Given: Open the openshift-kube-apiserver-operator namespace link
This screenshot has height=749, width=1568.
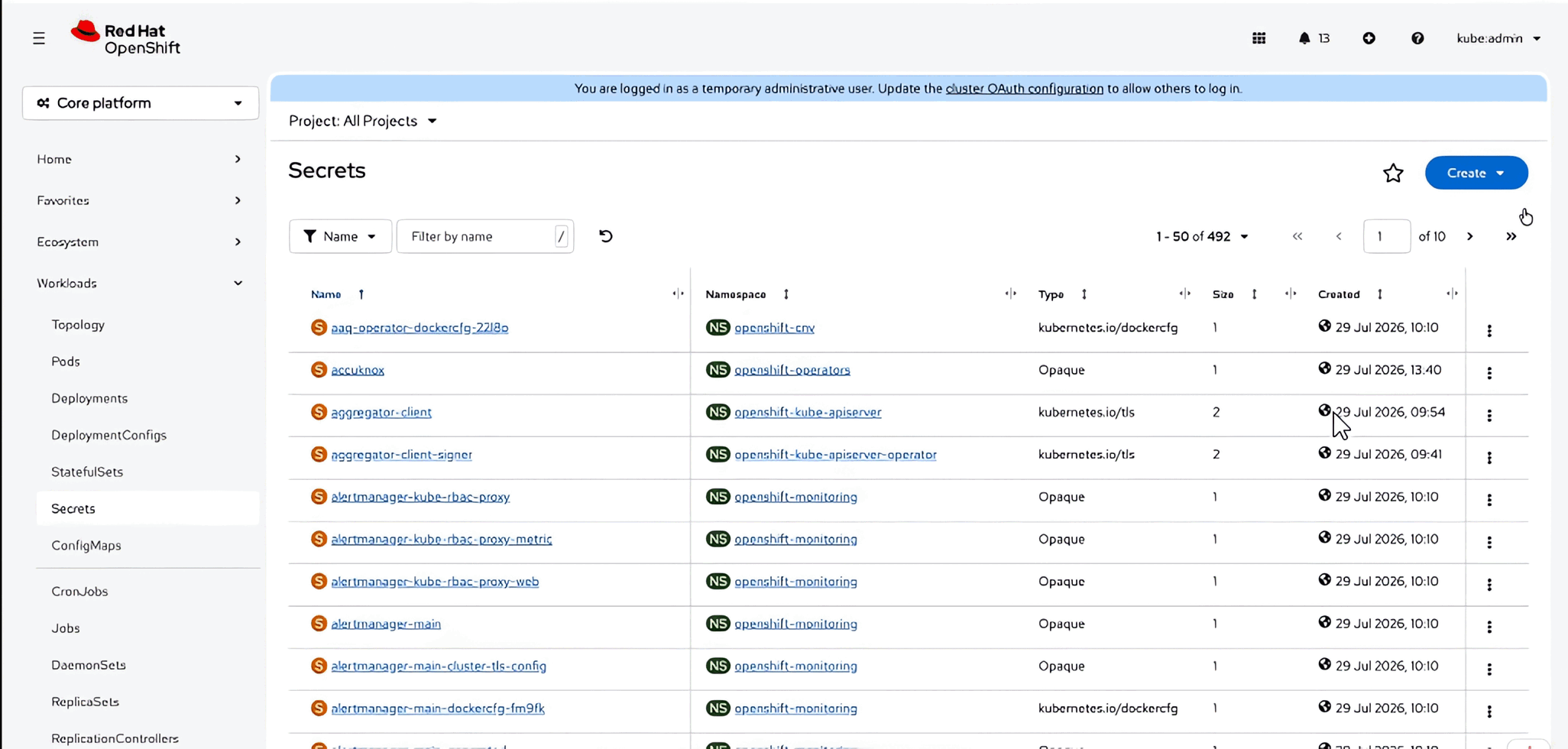Looking at the screenshot, I should [835, 455].
